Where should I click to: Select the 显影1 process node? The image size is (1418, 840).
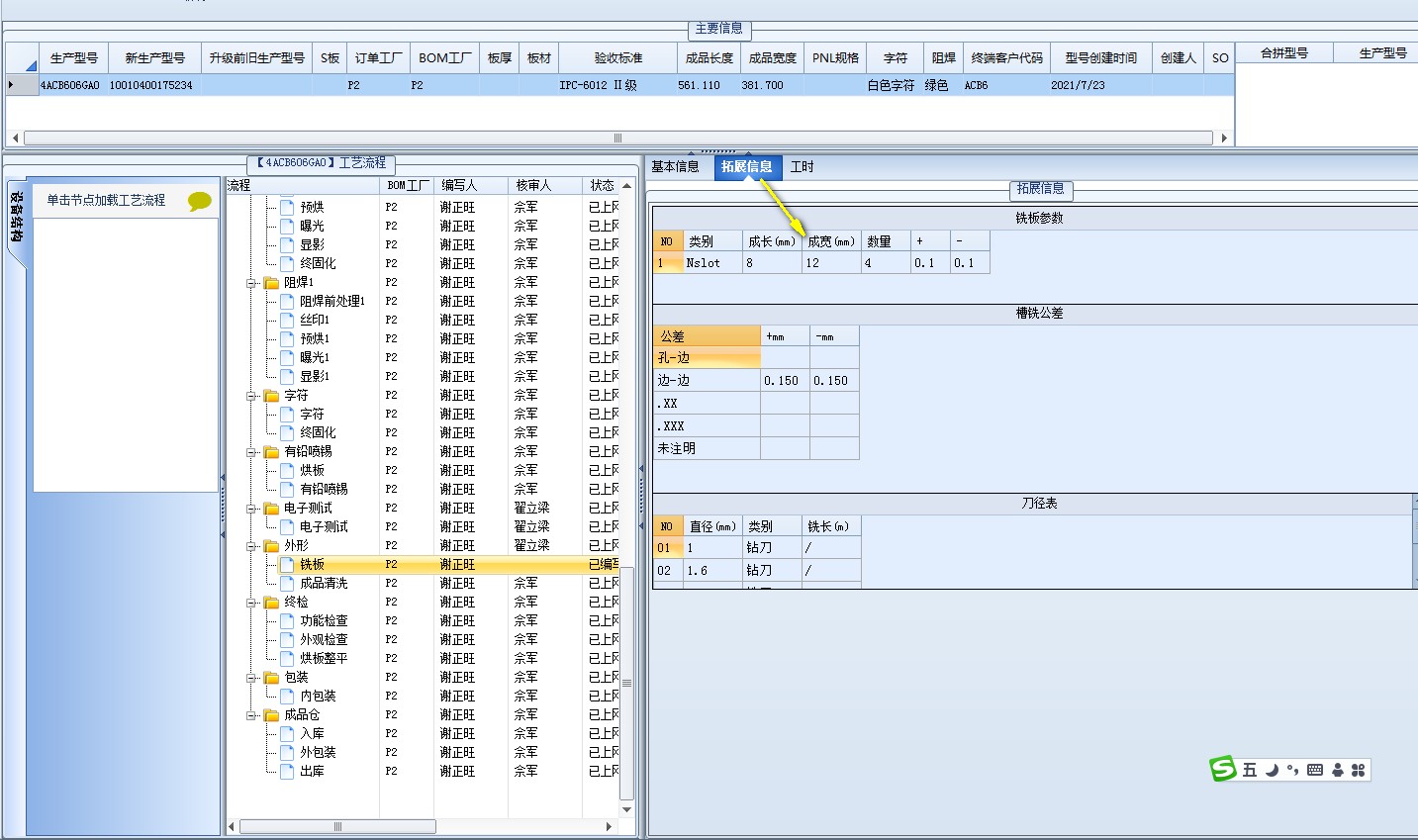coord(315,377)
